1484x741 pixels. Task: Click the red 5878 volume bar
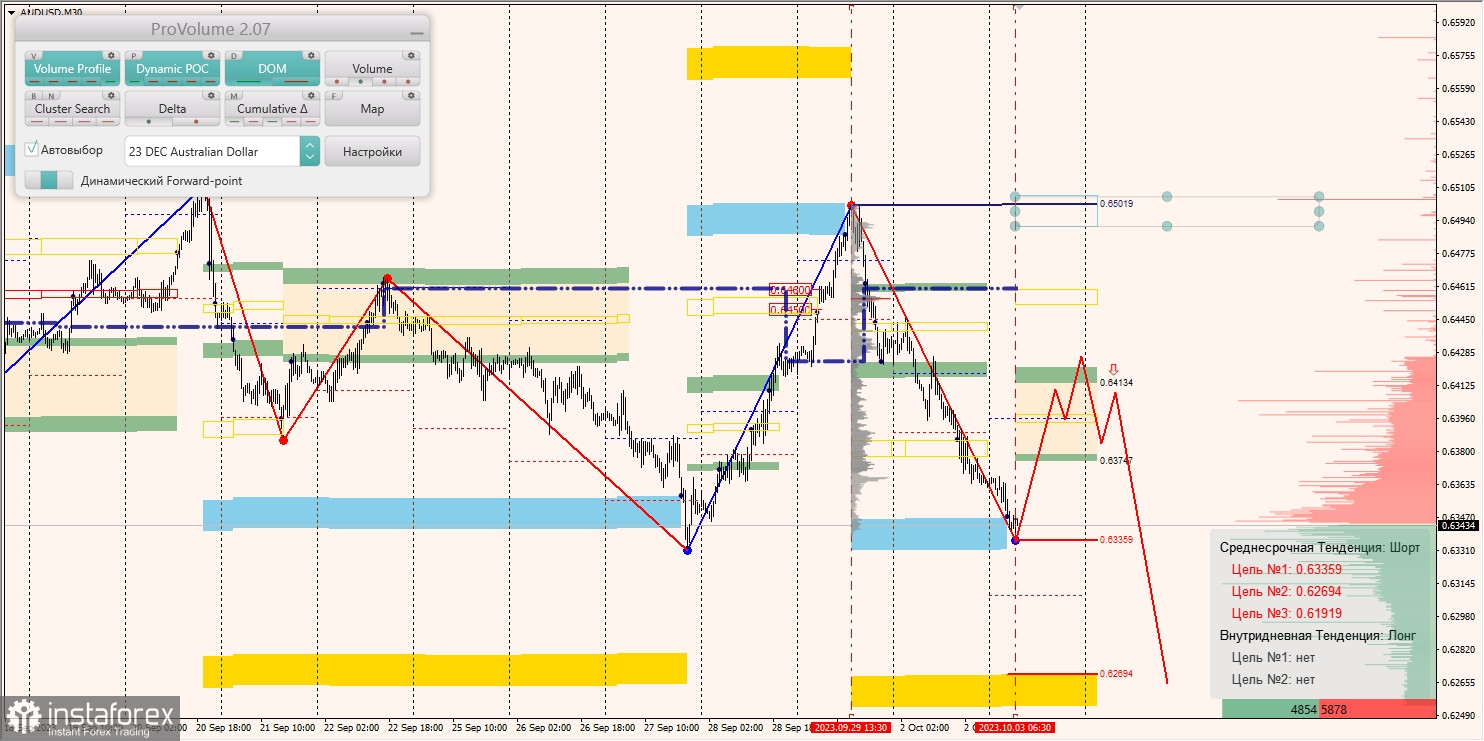click(x=1377, y=709)
